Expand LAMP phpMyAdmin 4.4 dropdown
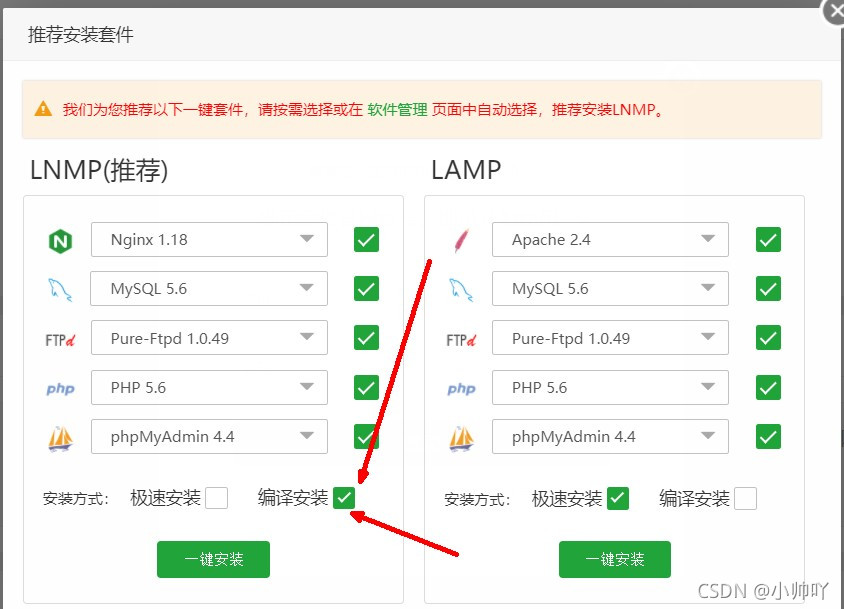This screenshot has height=609, width=844. [610, 437]
